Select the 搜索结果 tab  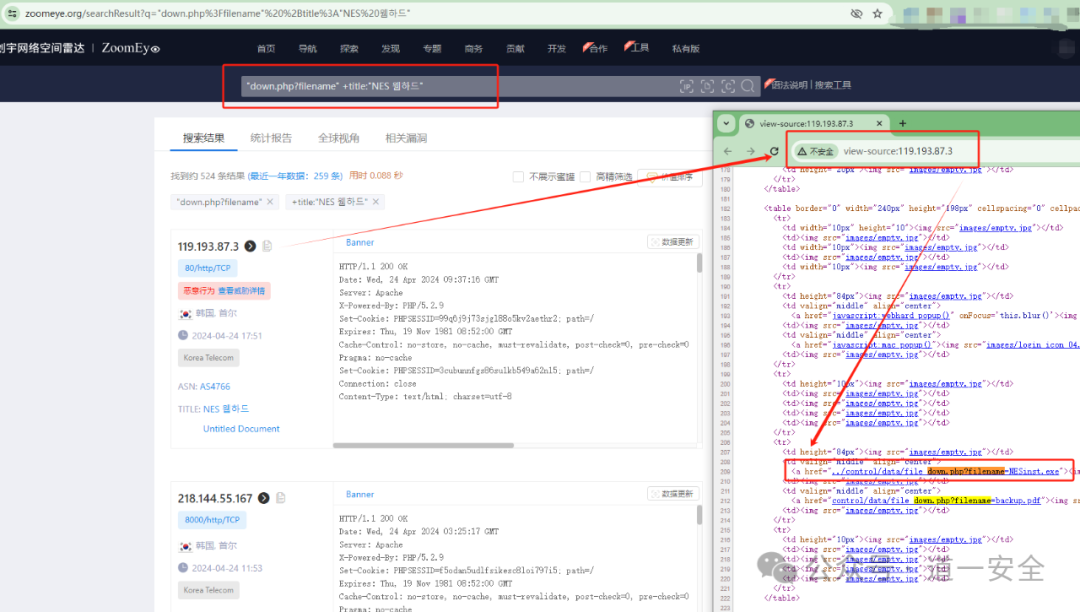[x=203, y=138]
